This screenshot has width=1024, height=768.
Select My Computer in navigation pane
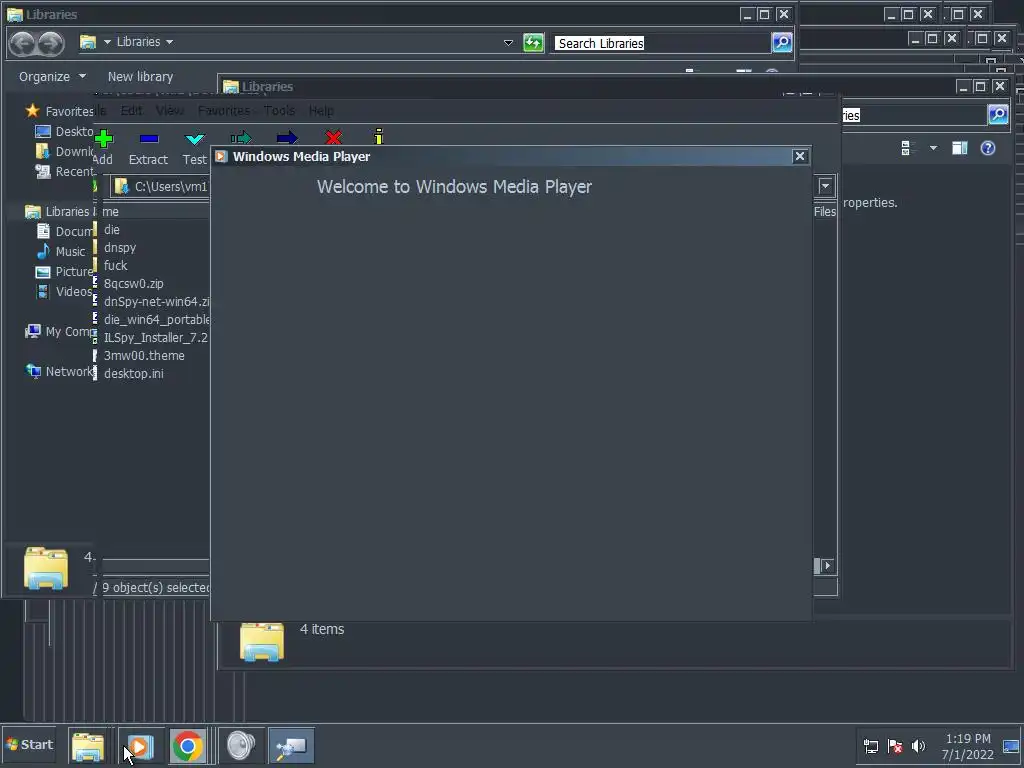[60, 332]
